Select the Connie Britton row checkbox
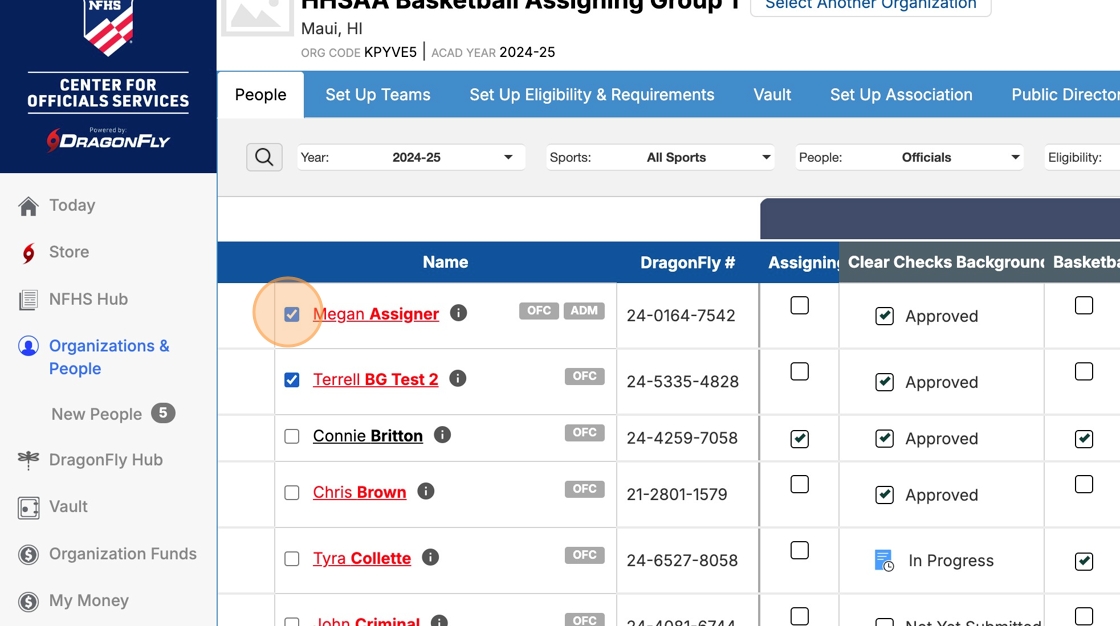Screen dimensions: 1120x626 tap(292, 436)
